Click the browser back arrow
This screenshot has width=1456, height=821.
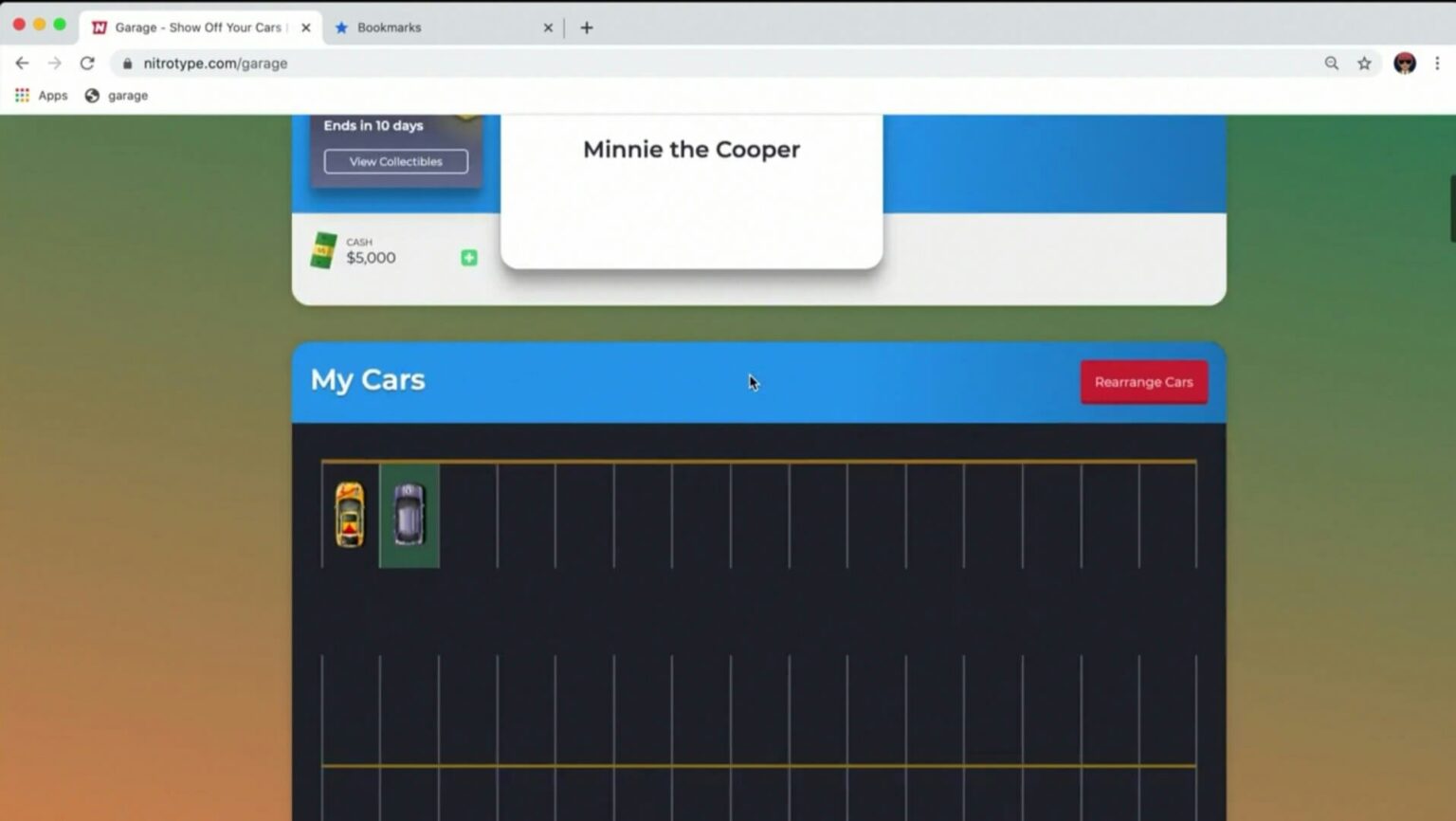coord(22,64)
